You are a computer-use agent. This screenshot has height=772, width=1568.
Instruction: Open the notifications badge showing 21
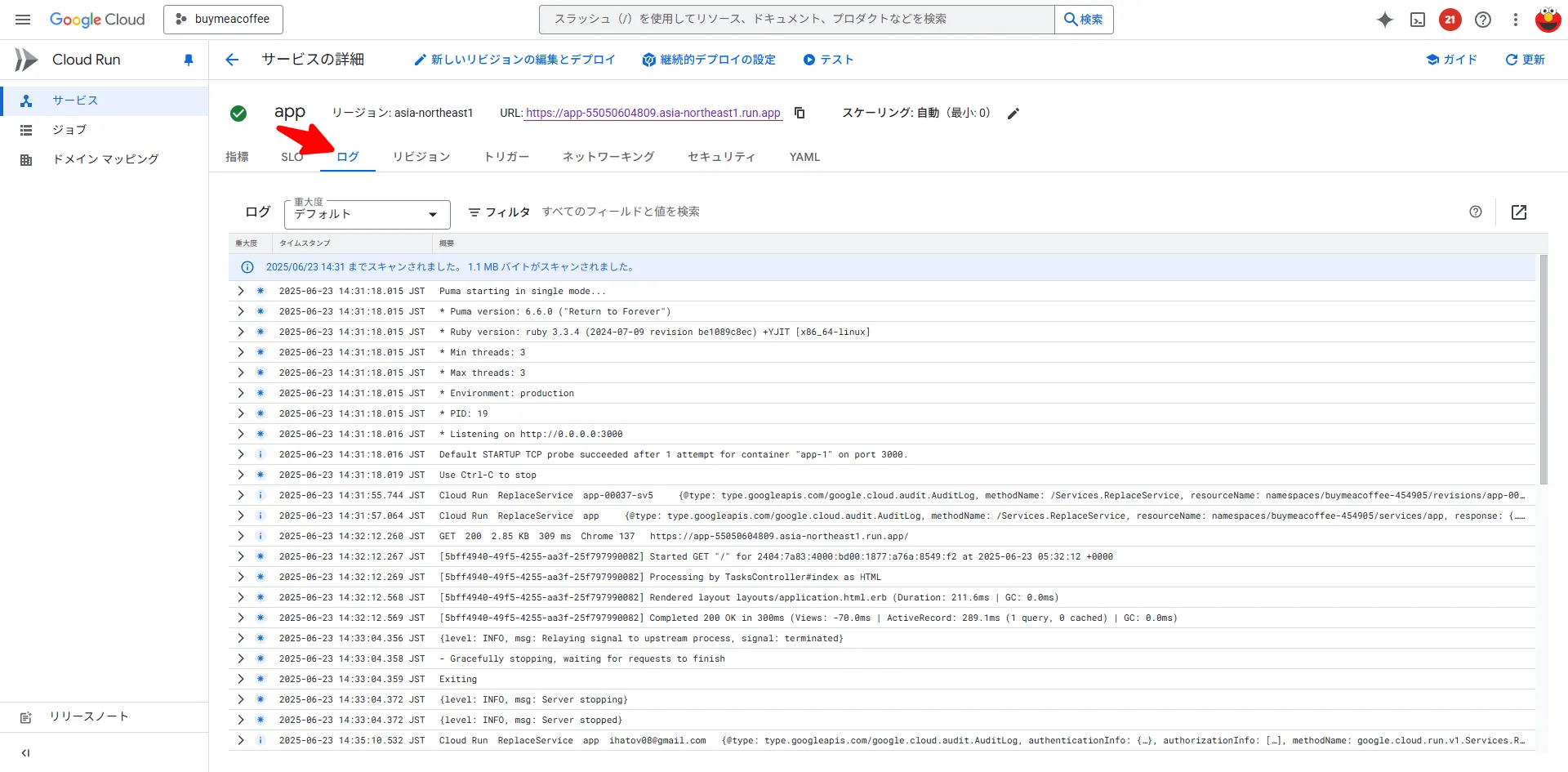[1450, 20]
